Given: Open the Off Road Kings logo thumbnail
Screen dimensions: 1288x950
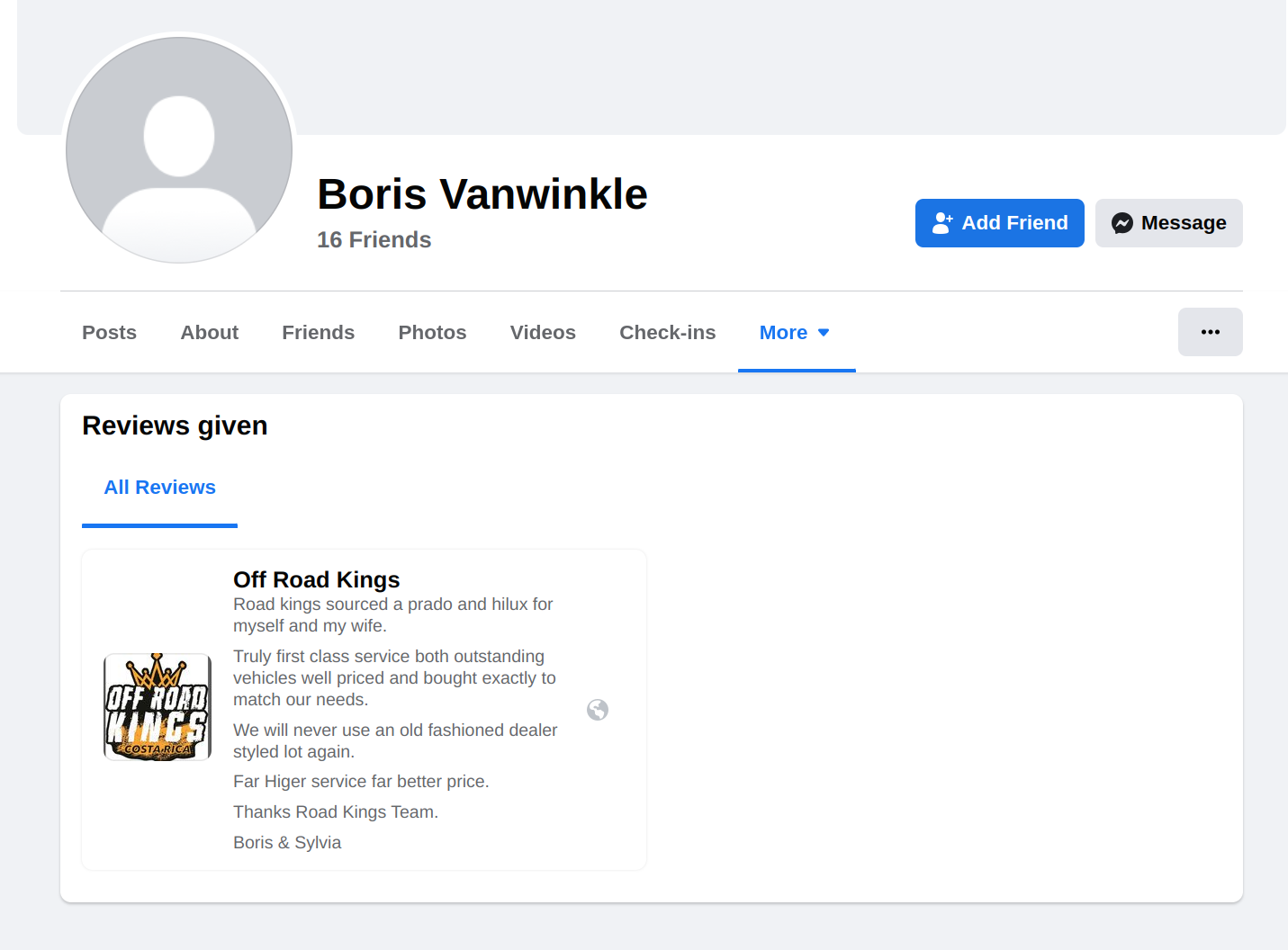Looking at the screenshot, I should click(158, 707).
